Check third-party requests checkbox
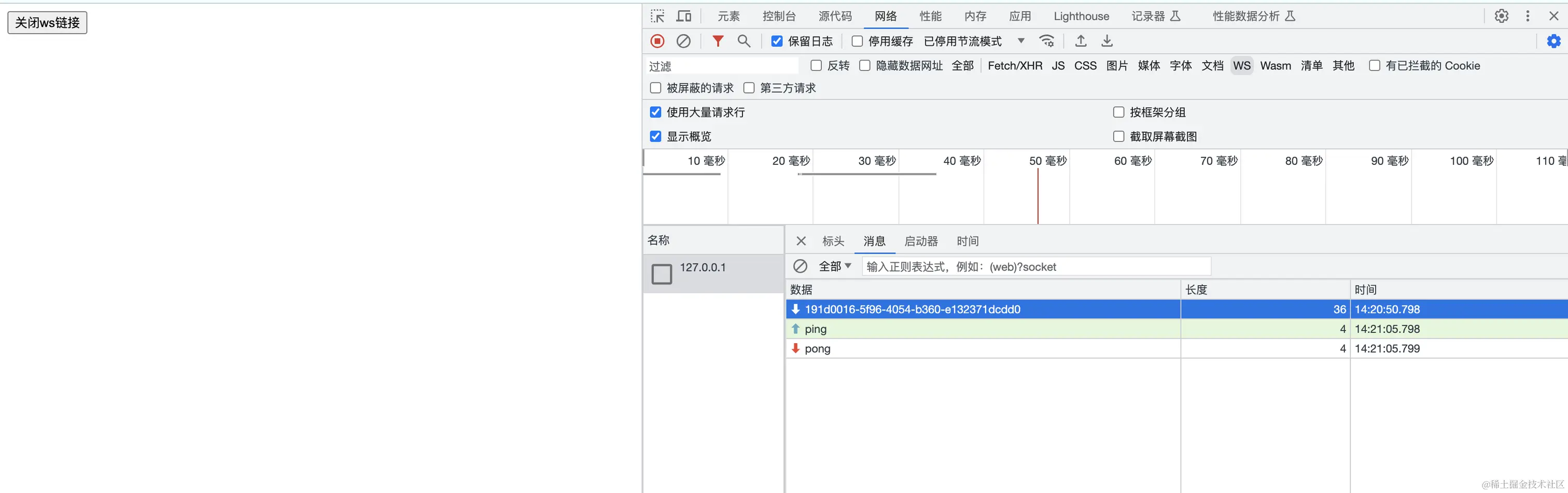 (x=749, y=88)
